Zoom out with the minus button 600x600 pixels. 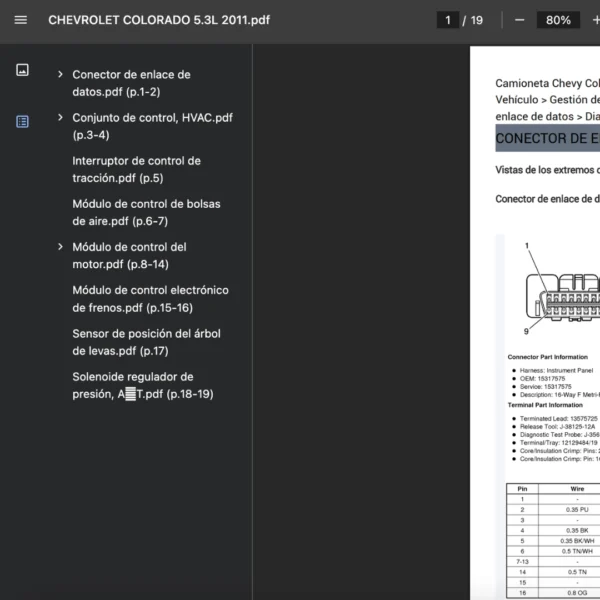[519, 20]
